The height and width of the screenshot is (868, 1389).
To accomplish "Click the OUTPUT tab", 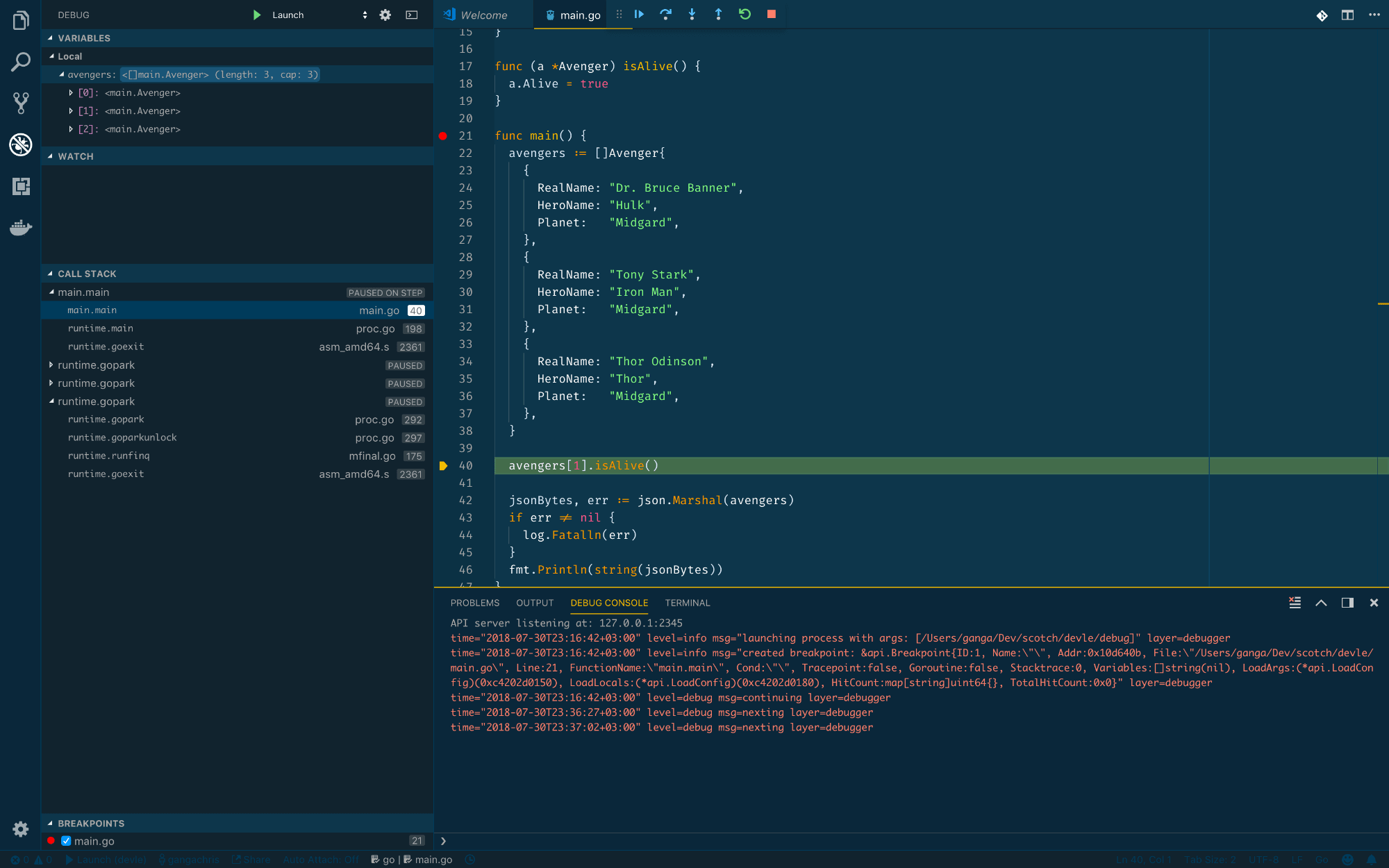I will 534,602.
